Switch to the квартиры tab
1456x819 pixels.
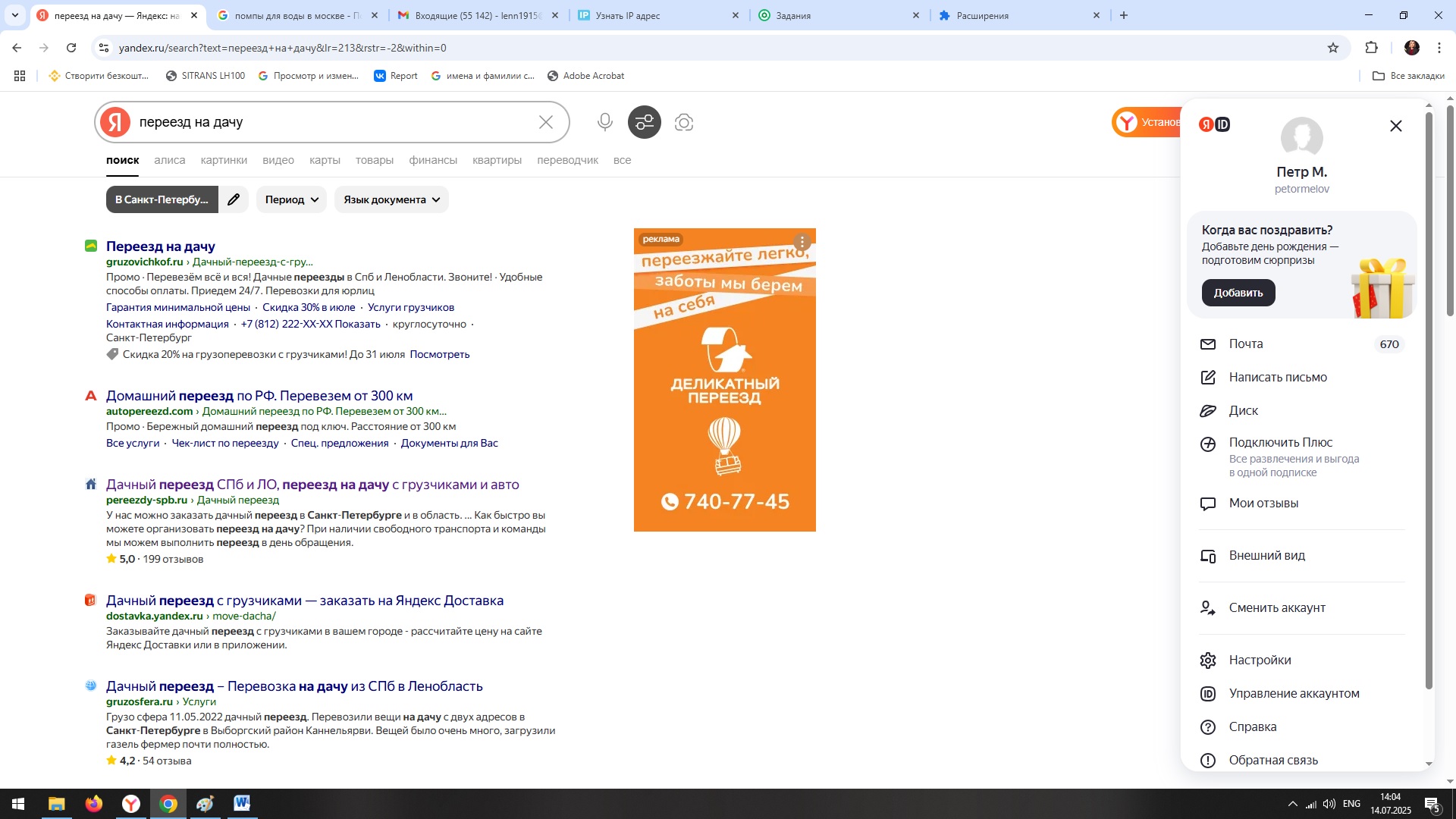[497, 160]
